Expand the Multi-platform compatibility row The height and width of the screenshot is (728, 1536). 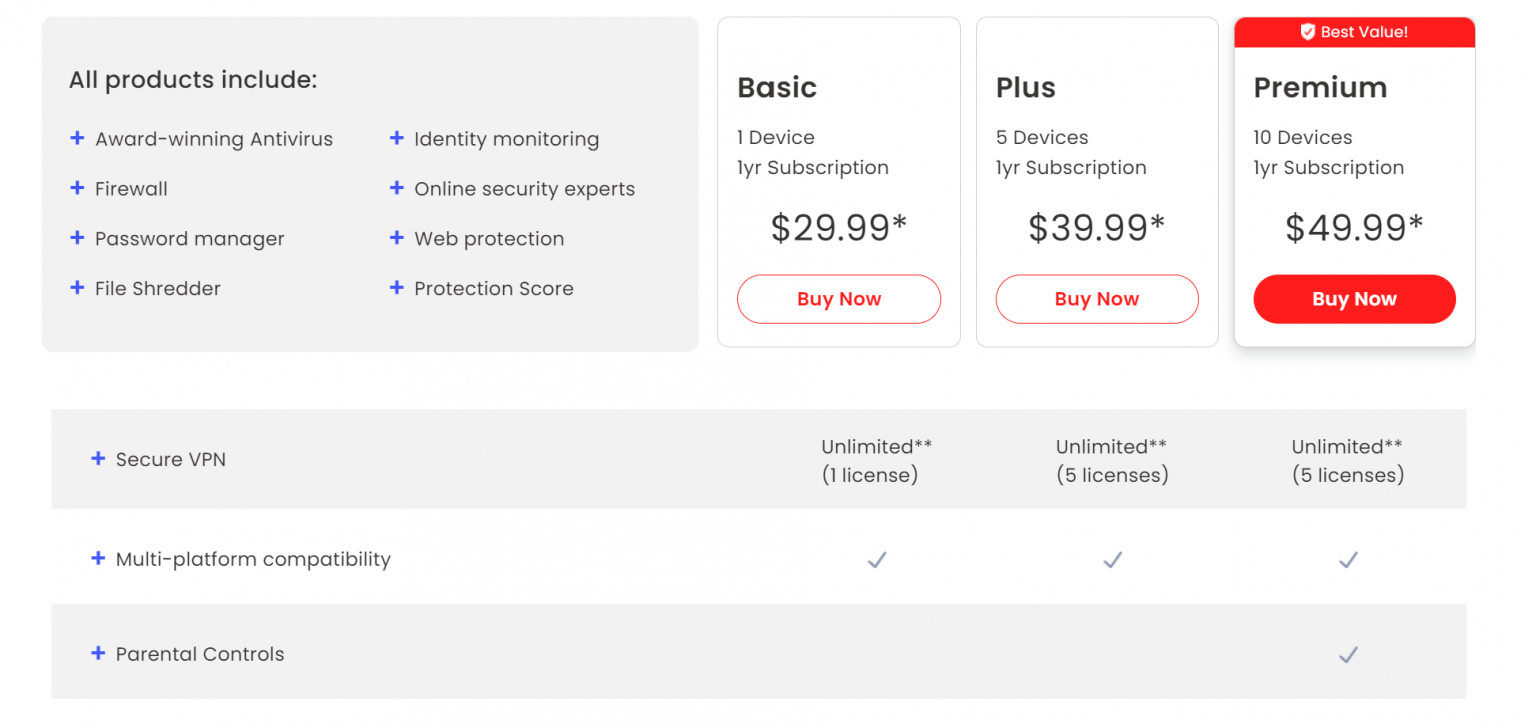pyautogui.click(x=98, y=559)
